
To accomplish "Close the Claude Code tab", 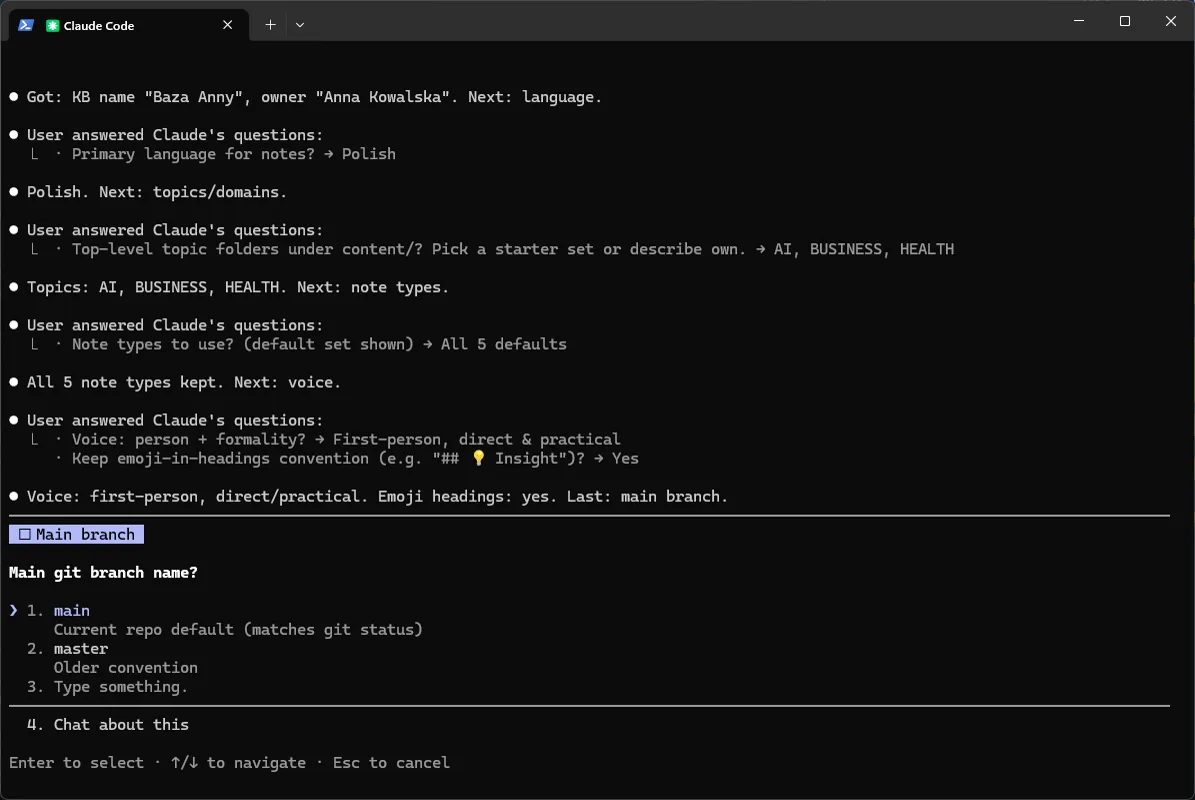I will click(x=227, y=25).
